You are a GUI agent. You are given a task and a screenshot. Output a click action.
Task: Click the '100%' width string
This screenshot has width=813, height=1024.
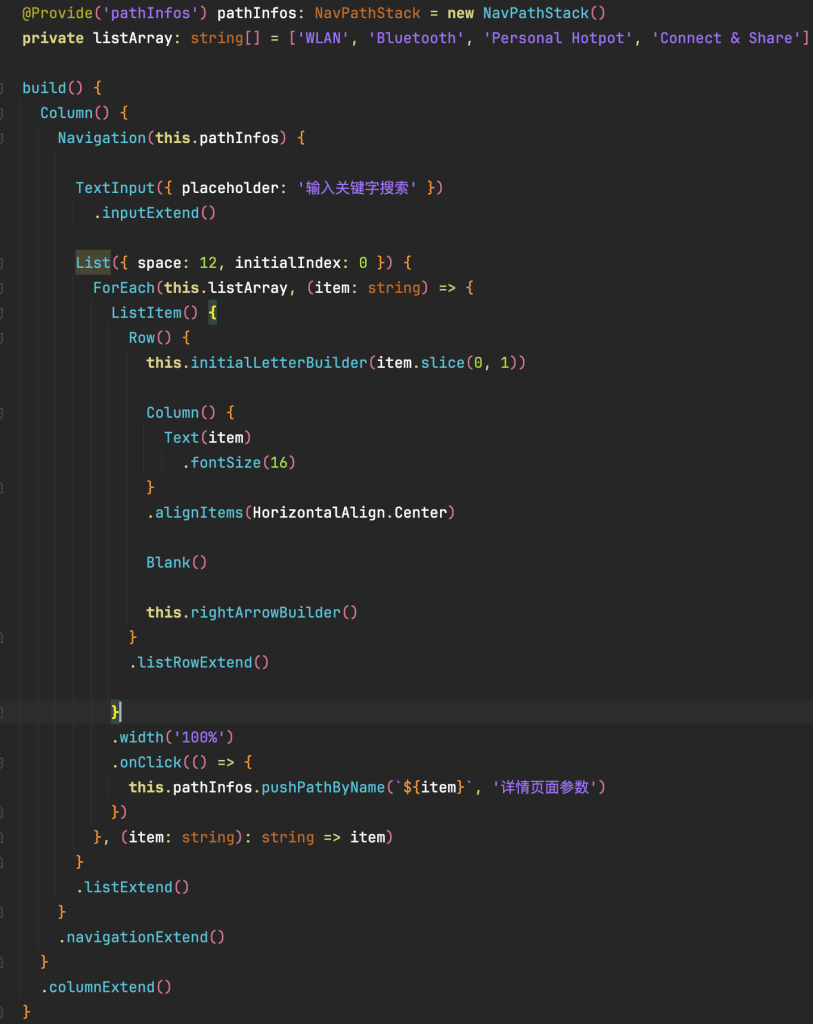click(x=199, y=737)
